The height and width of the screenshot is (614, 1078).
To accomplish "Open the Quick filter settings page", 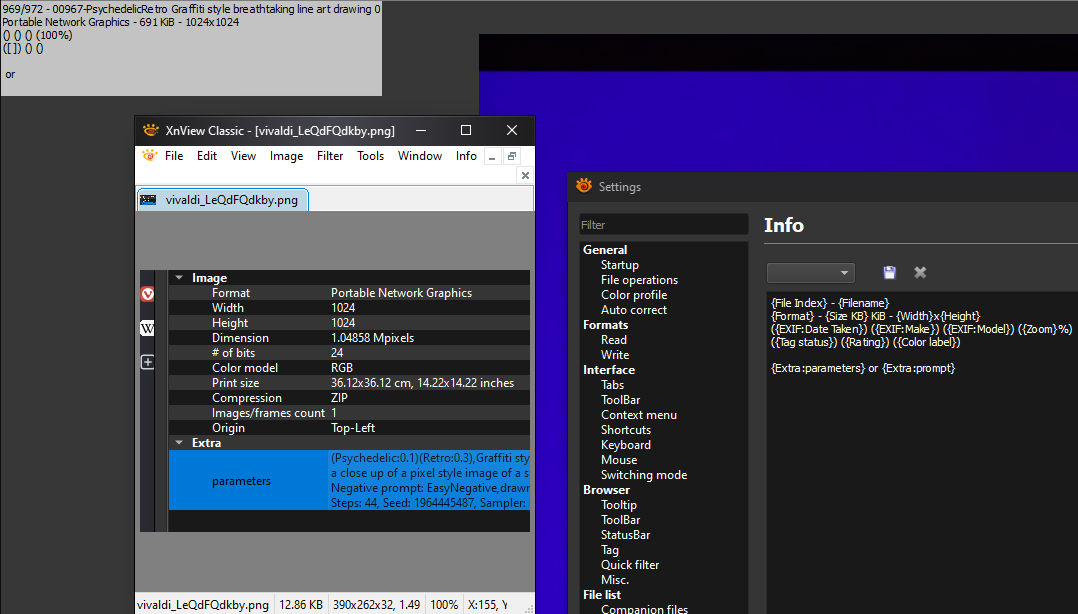I will 630,565.
